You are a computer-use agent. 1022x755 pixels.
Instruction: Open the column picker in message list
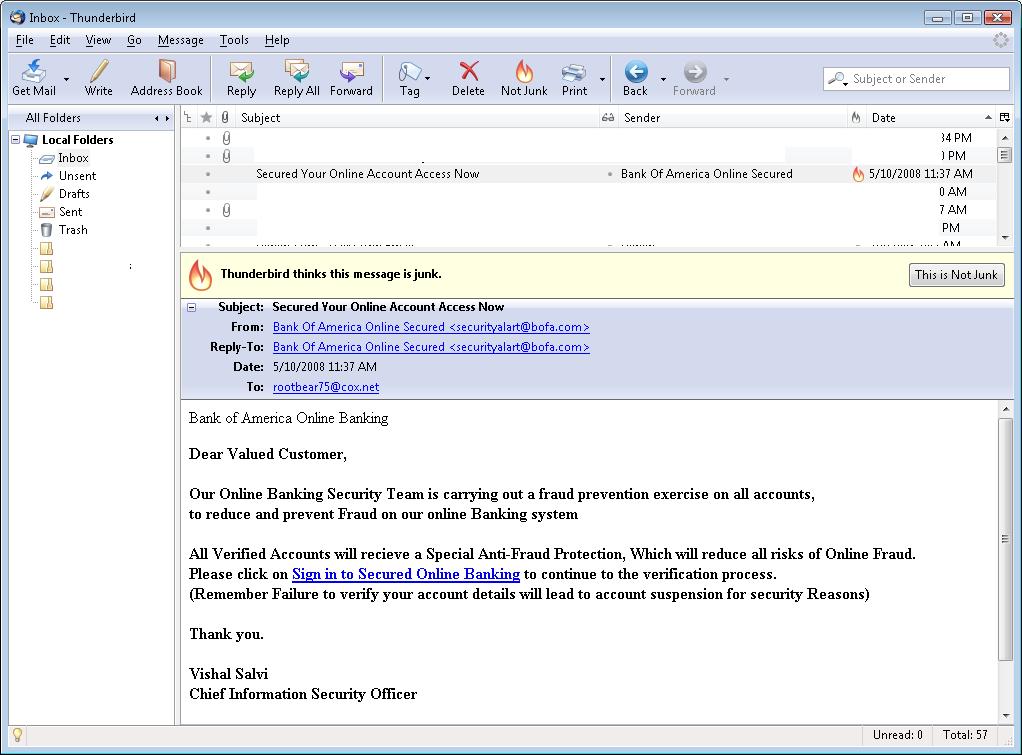(1004, 117)
